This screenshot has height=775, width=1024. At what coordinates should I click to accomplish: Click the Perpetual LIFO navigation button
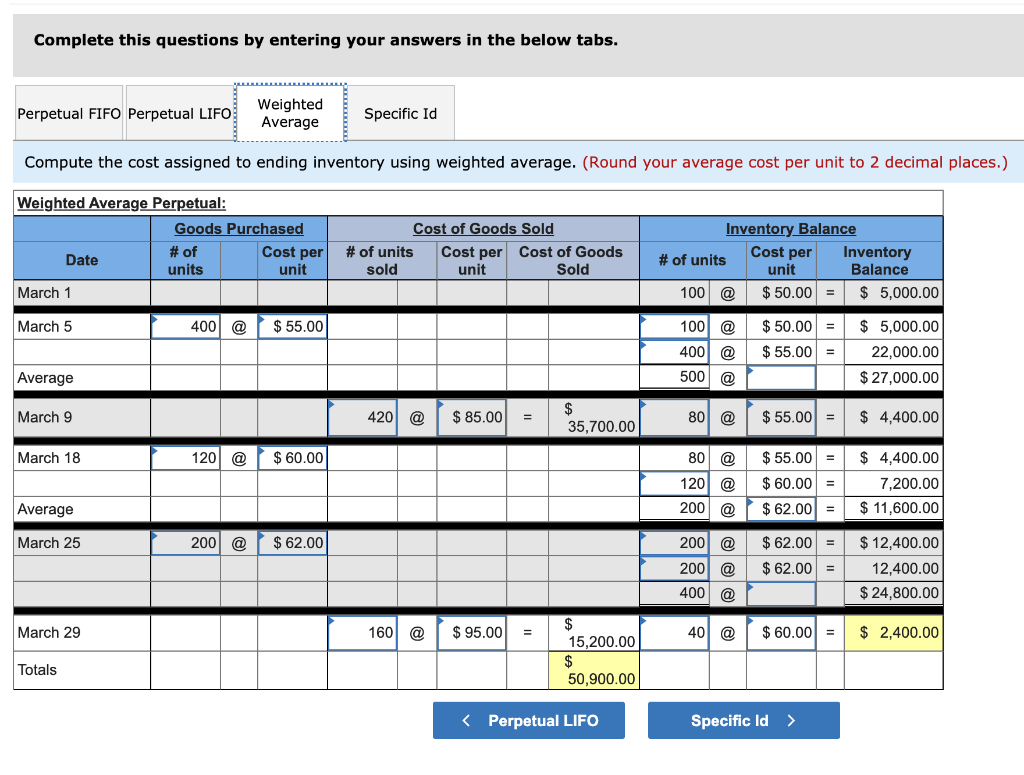(x=528, y=720)
